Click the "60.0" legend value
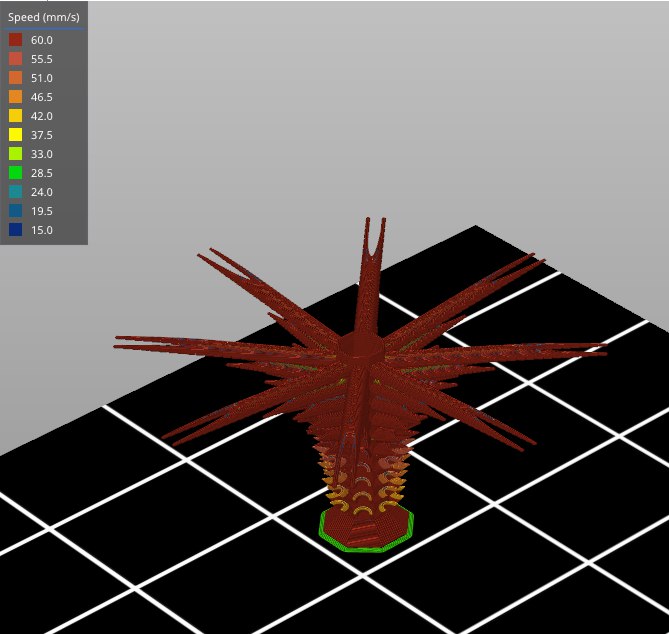Image resolution: width=669 pixels, height=634 pixels. point(42,40)
